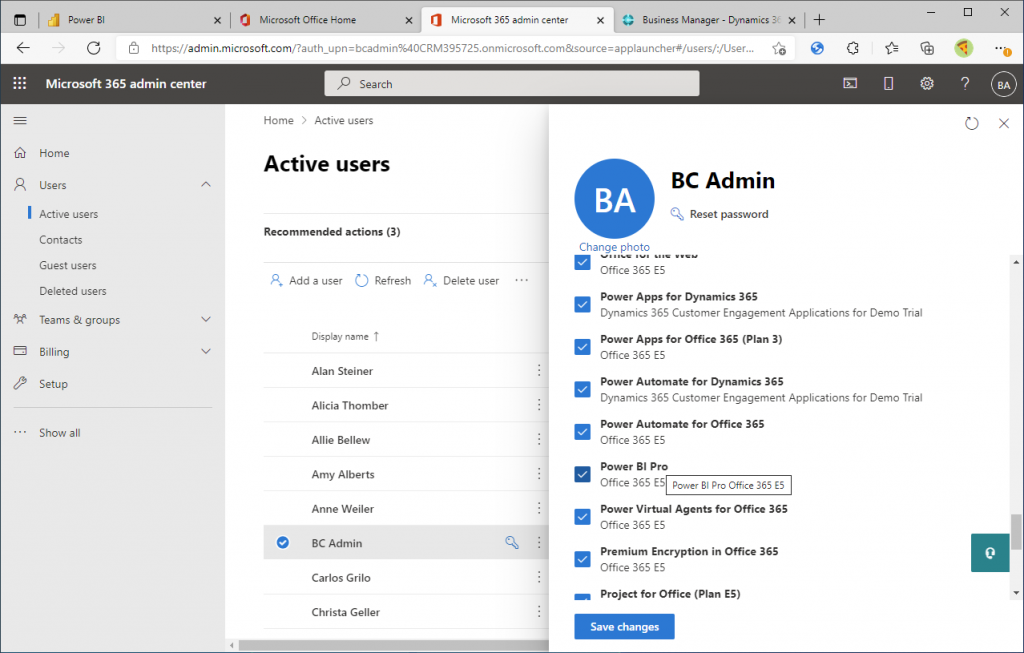The image size is (1024, 653).
Task: Click Add a user button
Action: coord(306,280)
